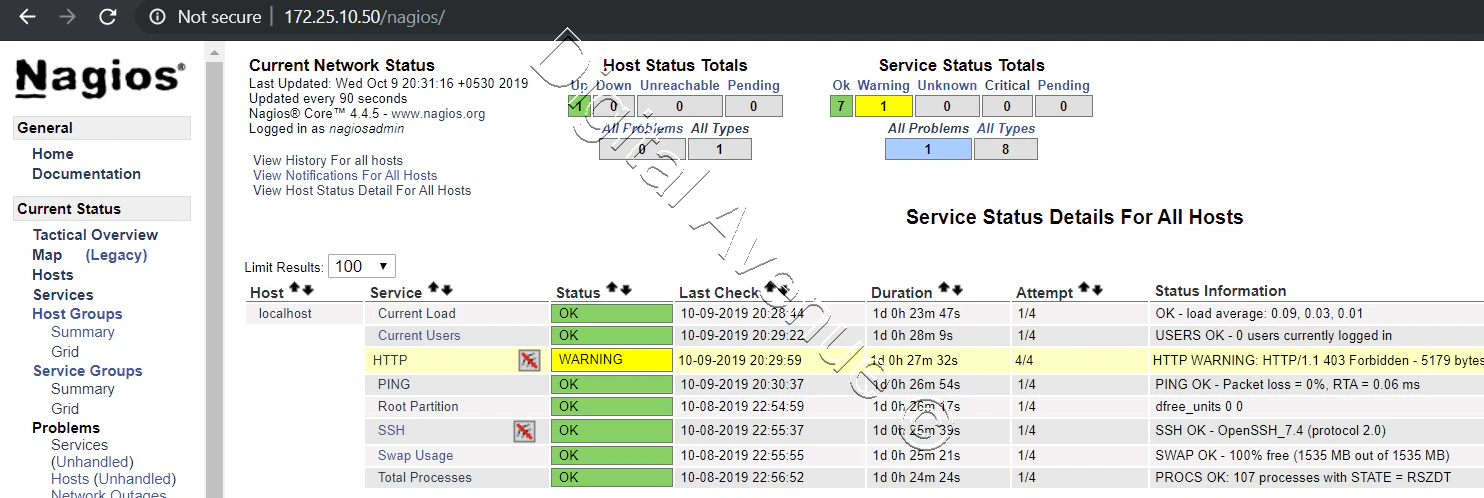Open Hosts under Current Status
This screenshot has width=1484, height=498.
(x=53, y=275)
